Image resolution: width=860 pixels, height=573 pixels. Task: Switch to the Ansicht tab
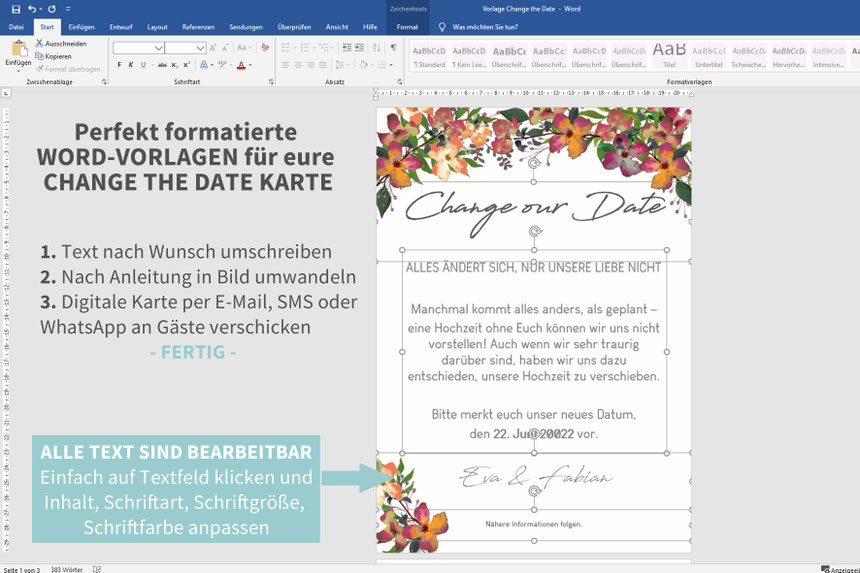pyautogui.click(x=337, y=27)
